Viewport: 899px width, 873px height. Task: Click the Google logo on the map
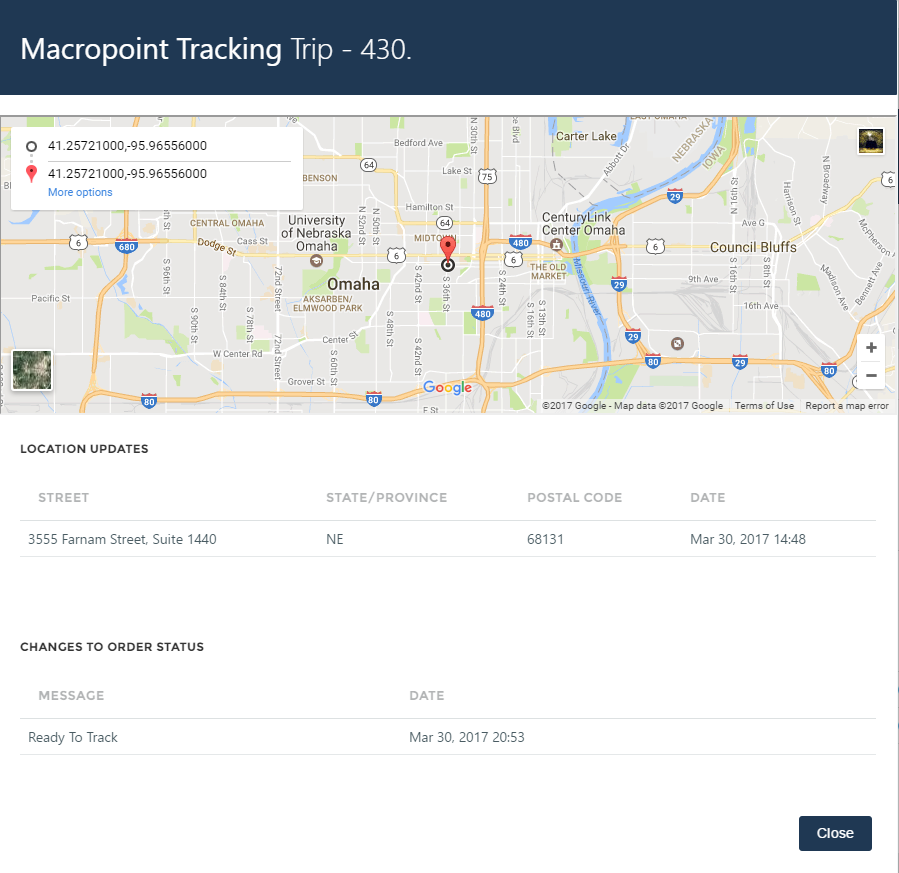pos(446,387)
